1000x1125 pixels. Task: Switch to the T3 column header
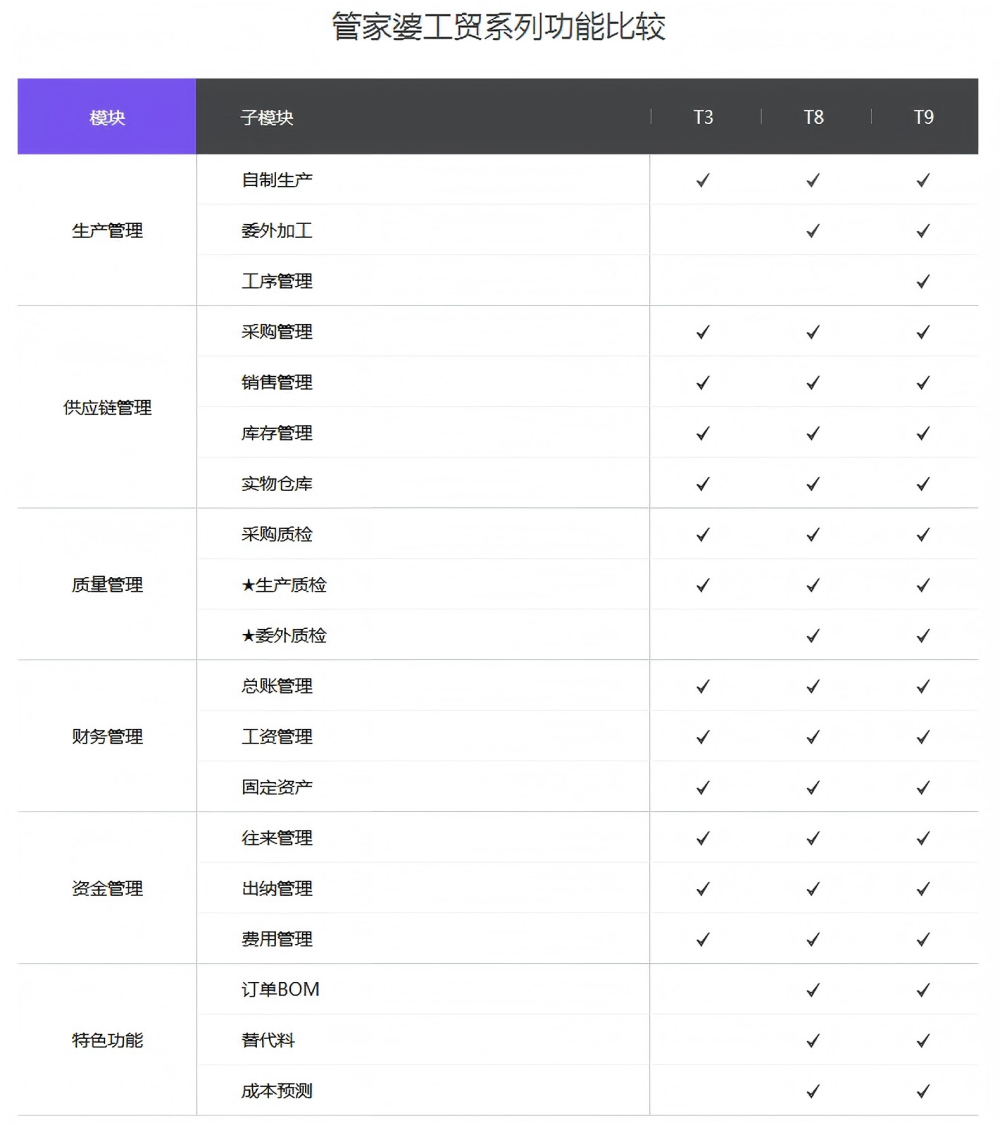point(704,117)
